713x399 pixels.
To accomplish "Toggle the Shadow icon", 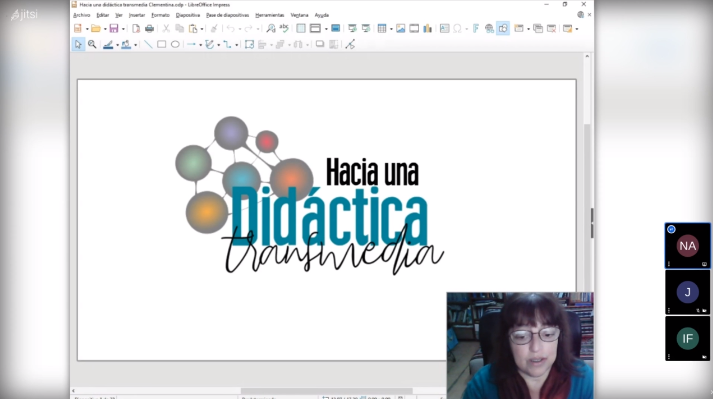I will (320, 44).
